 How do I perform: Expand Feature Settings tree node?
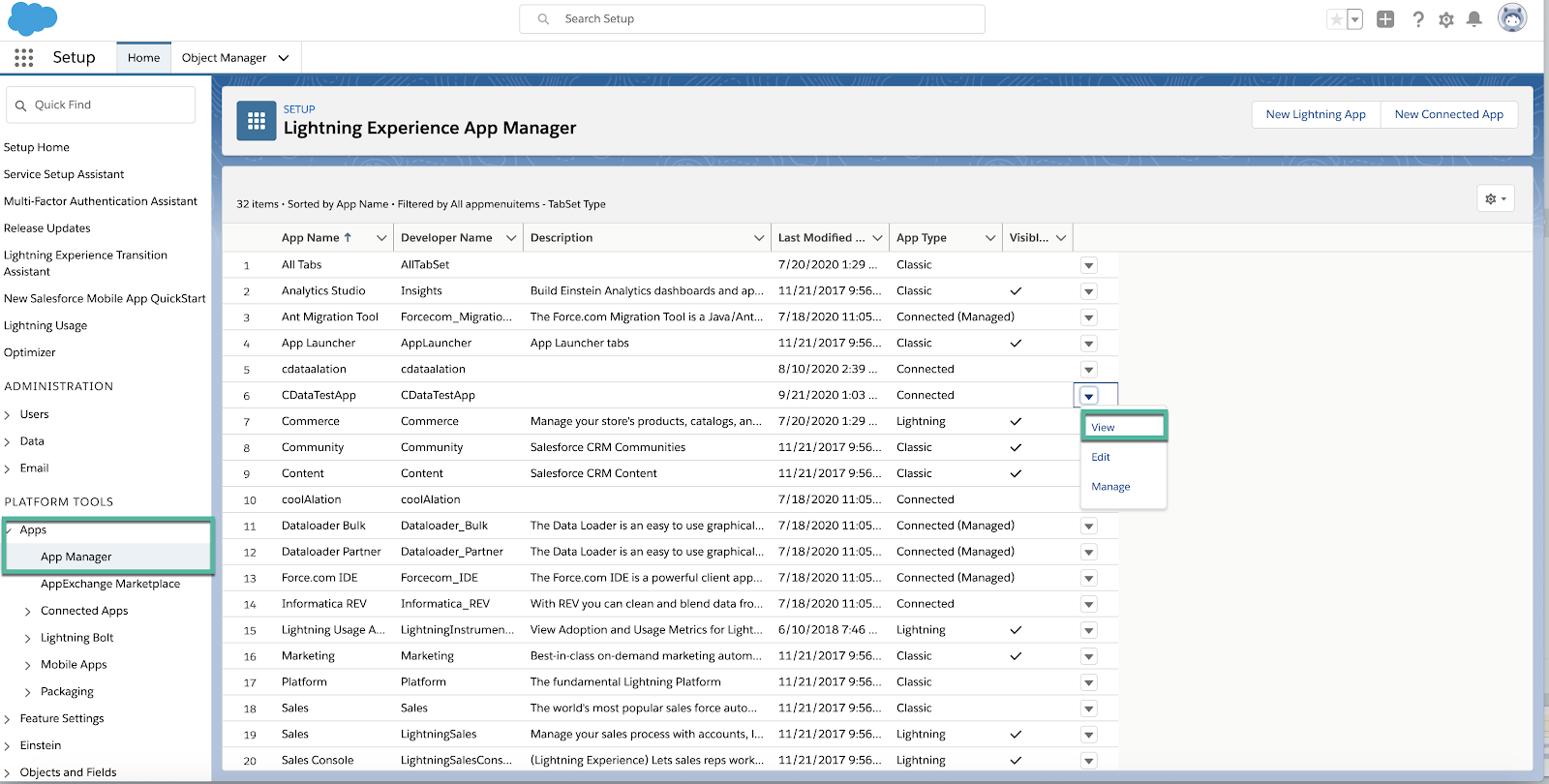(x=8, y=719)
